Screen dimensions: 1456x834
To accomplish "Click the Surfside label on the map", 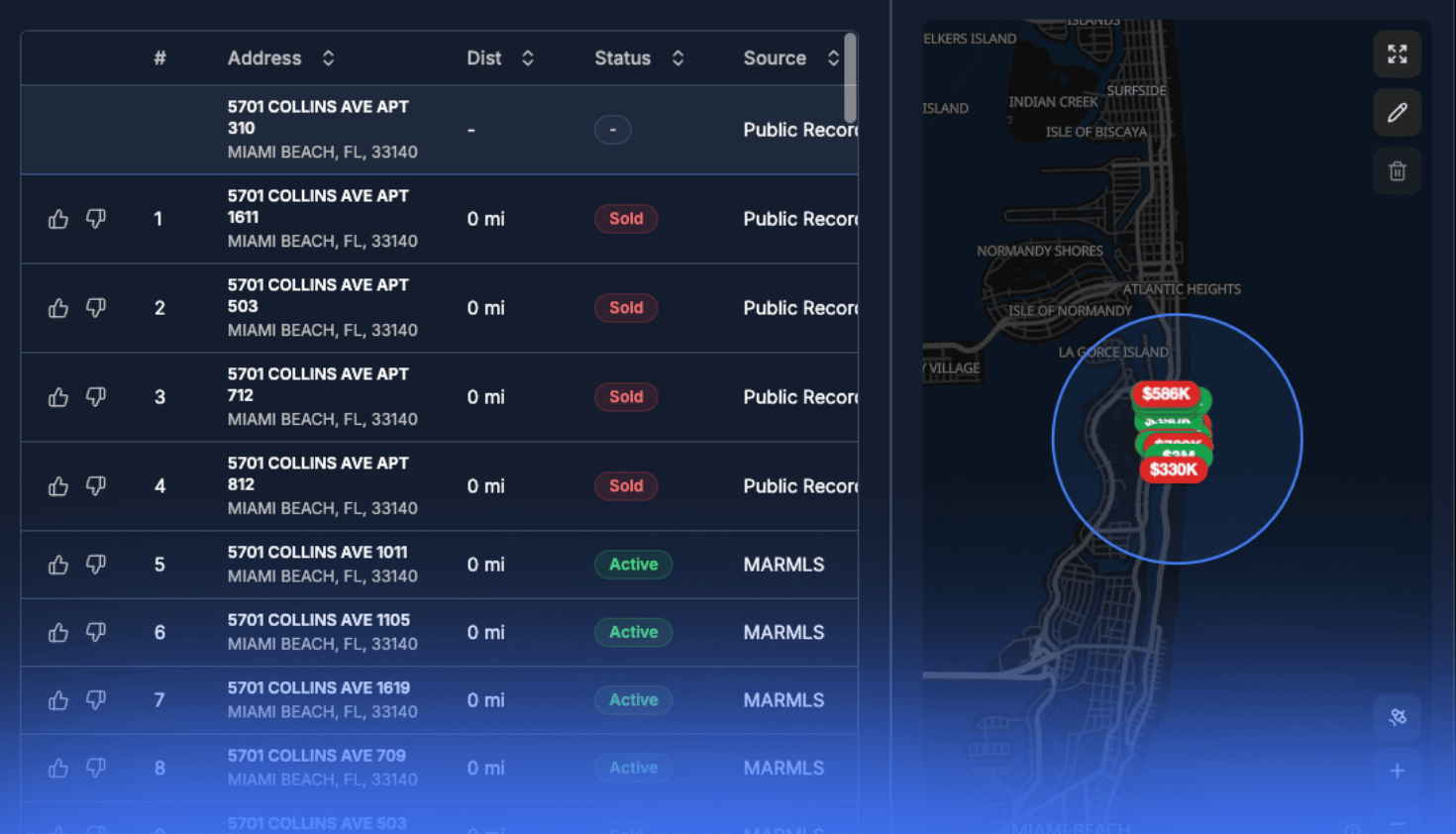I will pyautogui.click(x=1136, y=91).
